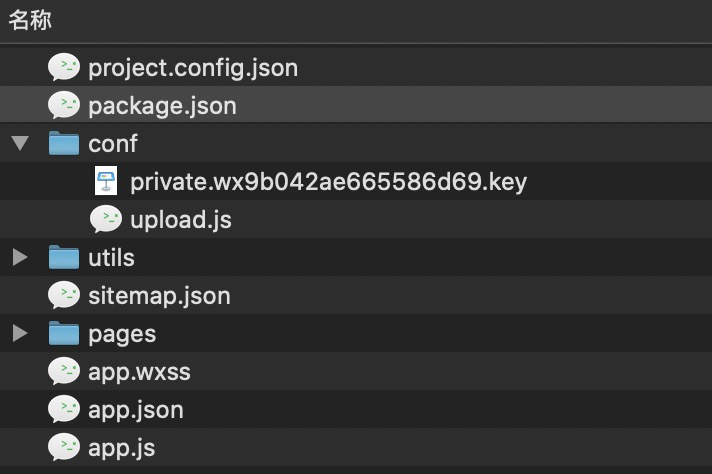Click the app.js file icon
The height and width of the screenshot is (474, 712).
click(x=64, y=447)
